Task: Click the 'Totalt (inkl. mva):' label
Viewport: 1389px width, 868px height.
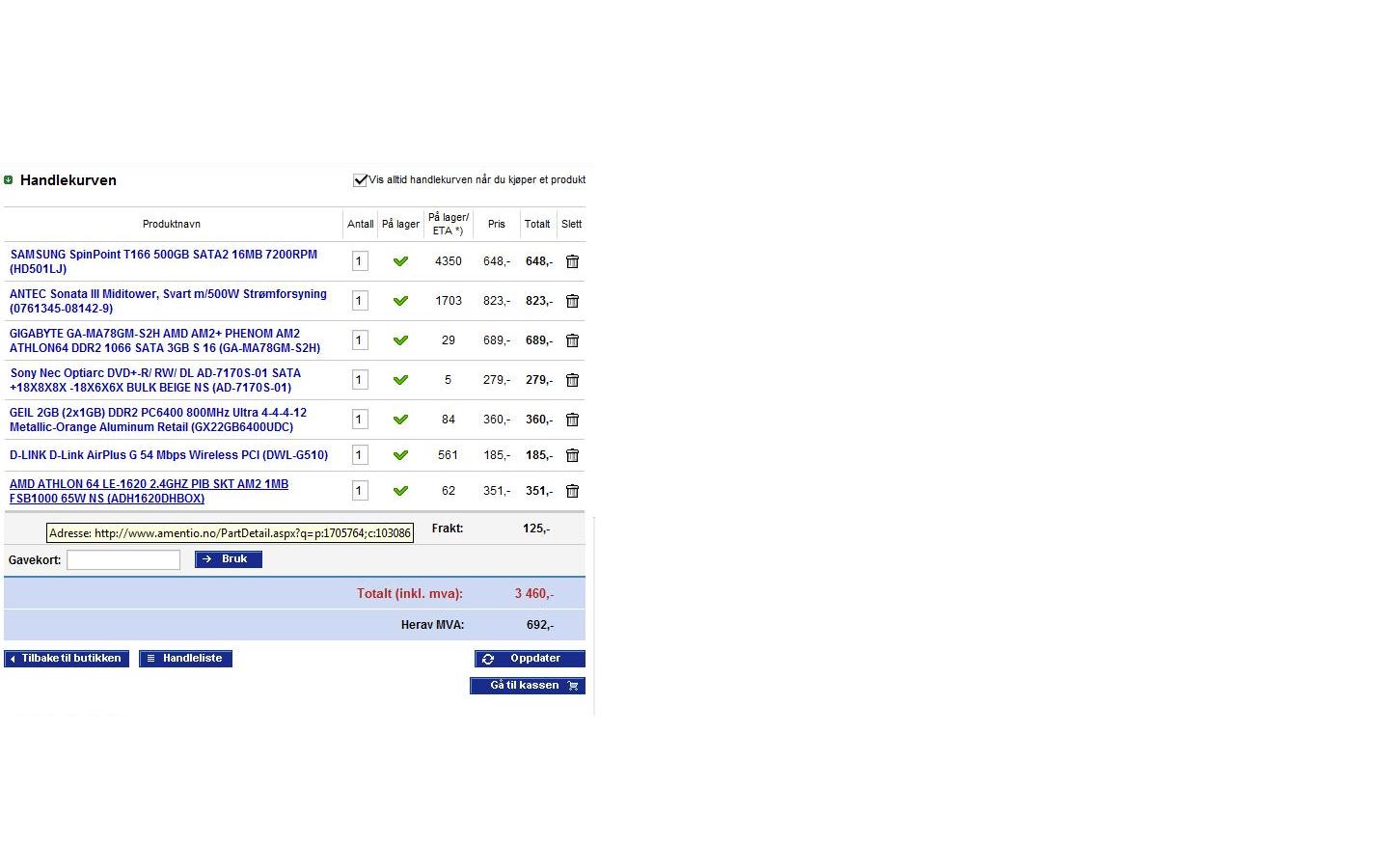Action: [x=410, y=594]
